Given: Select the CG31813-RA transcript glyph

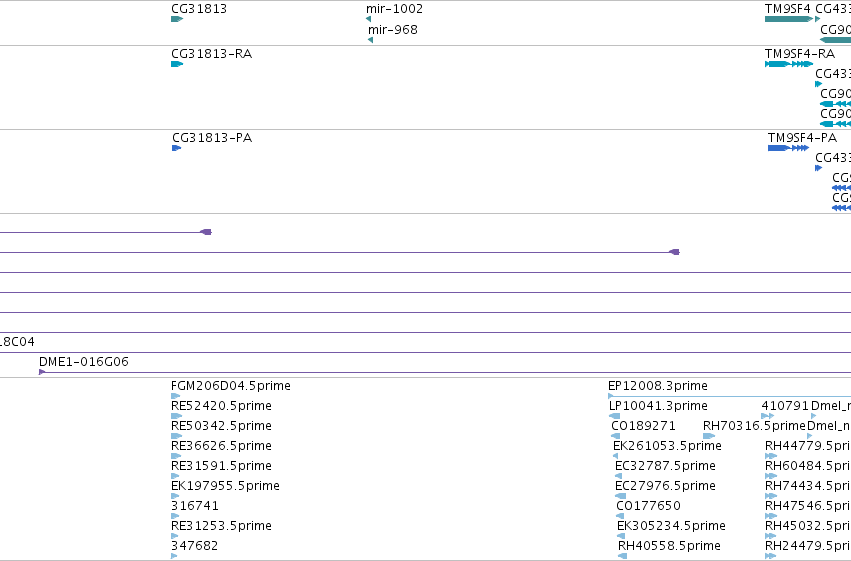Looking at the screenshot, I should coord(177,64).
